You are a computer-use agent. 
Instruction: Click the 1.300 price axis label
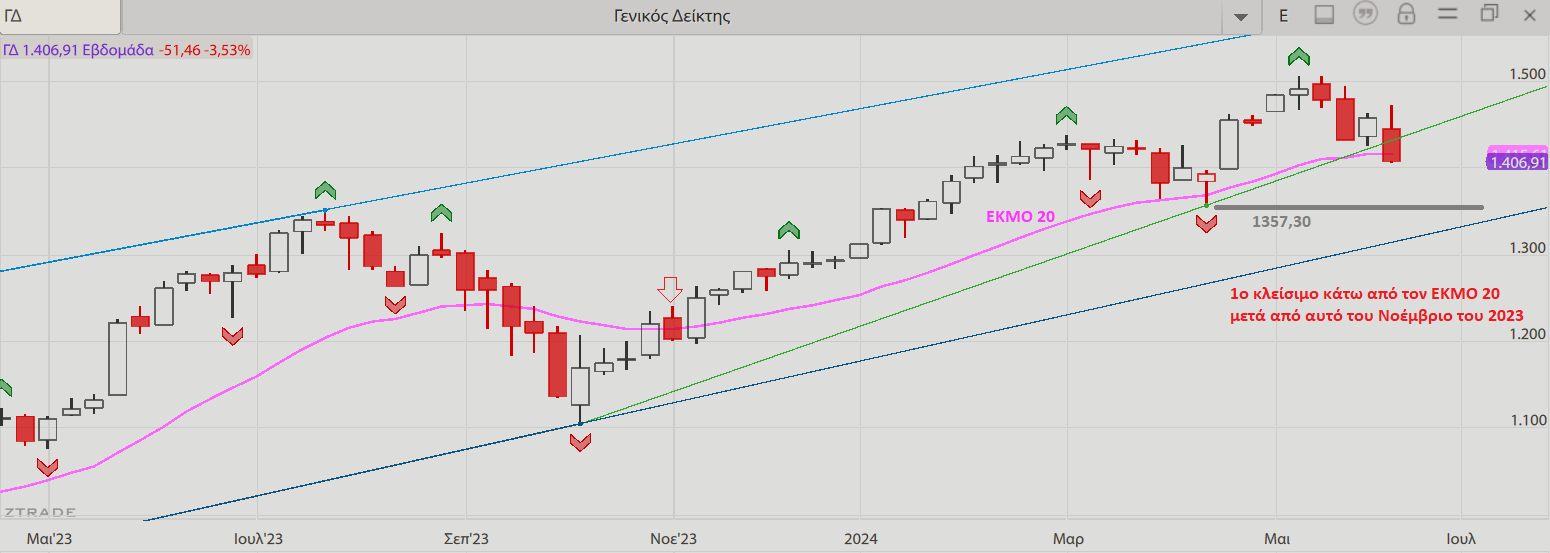1528,247
